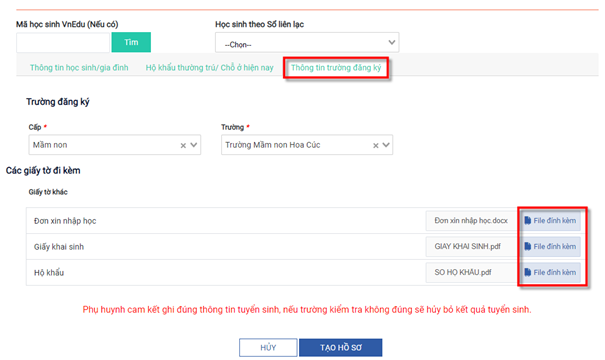Focus the Mã học sinh VnEdu input field
Screen dimensions: 605x360
point(63,42)
